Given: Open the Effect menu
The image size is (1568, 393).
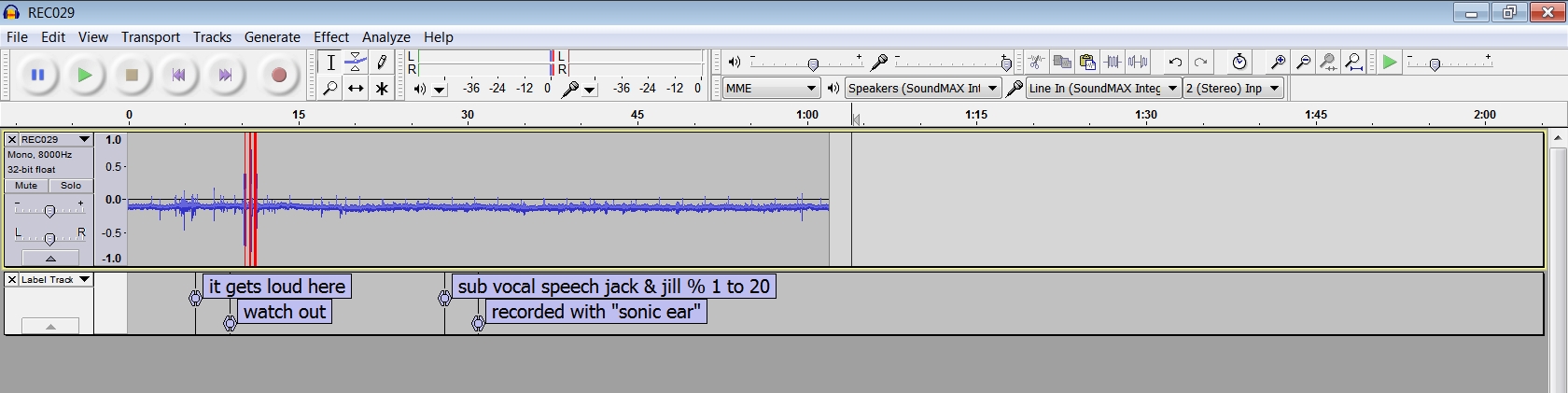Looking at the screenshot, I should point(330,37).
